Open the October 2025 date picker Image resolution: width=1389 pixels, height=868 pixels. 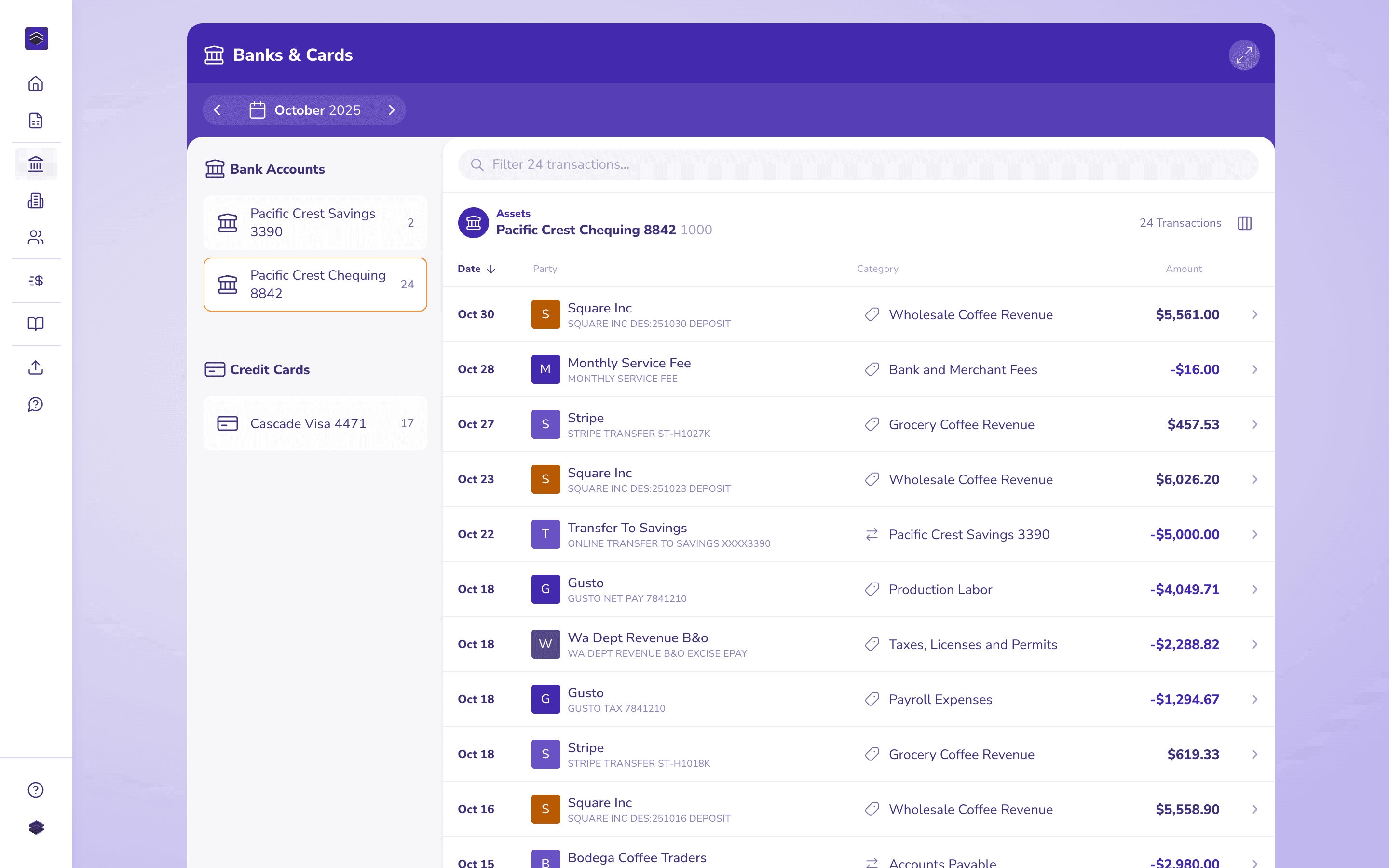click(305, 110)
